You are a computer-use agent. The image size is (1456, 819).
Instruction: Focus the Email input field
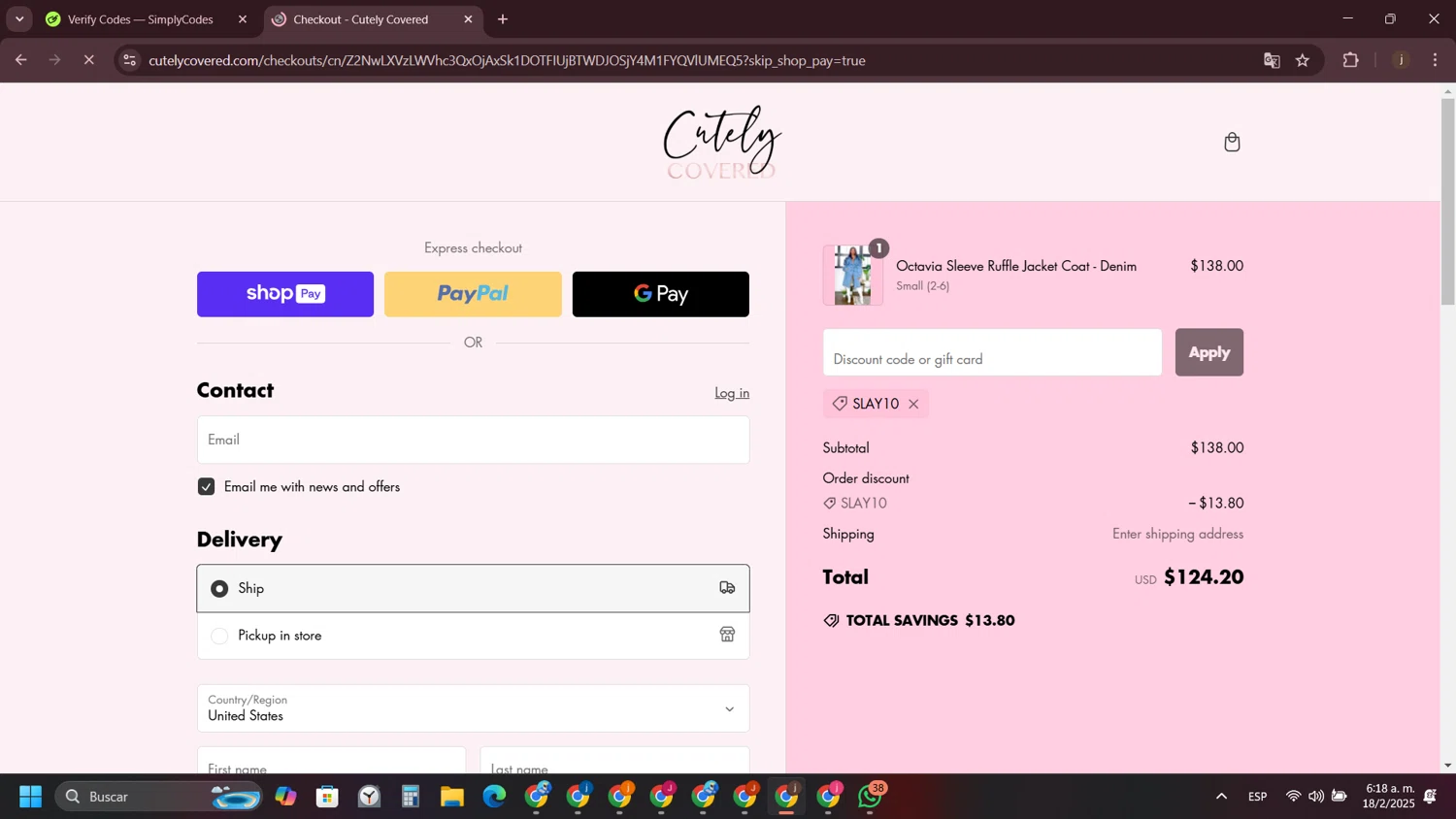473,440
